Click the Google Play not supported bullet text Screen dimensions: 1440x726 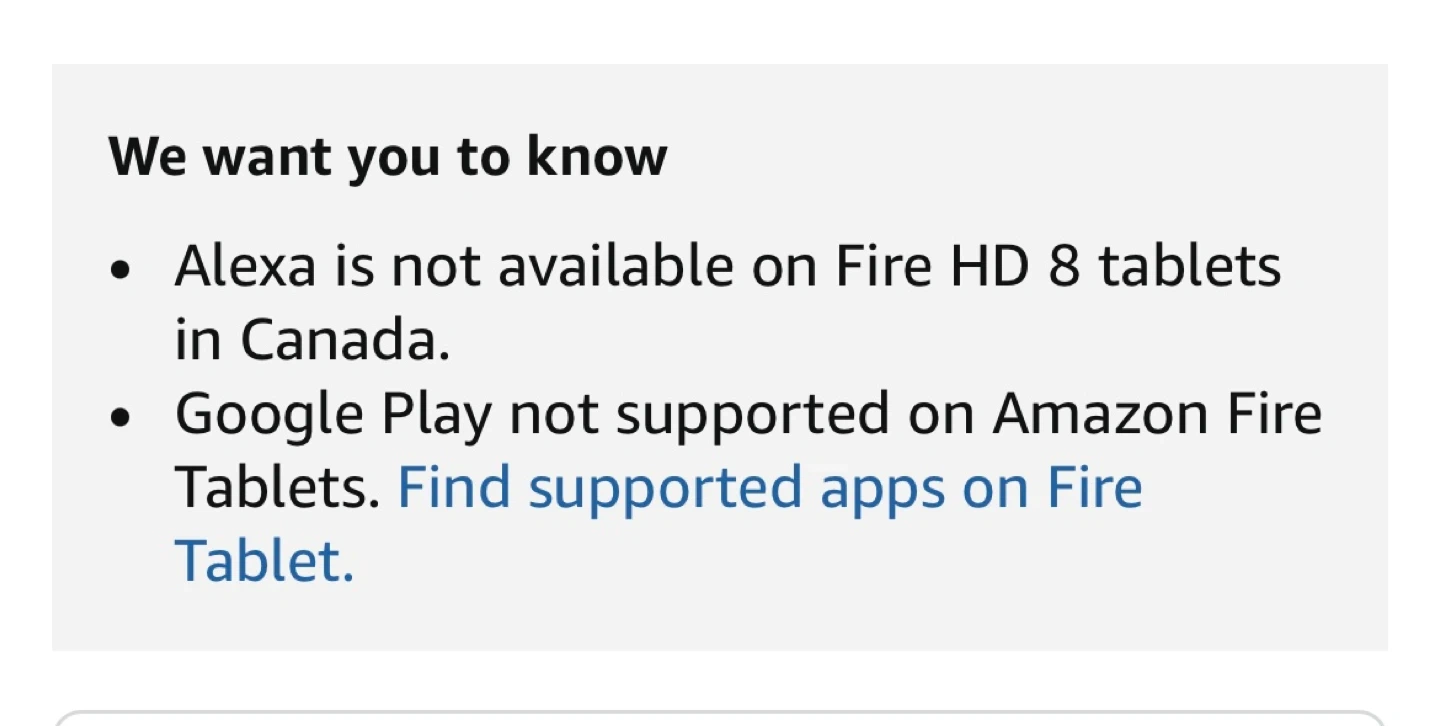(x=747, y=414)
